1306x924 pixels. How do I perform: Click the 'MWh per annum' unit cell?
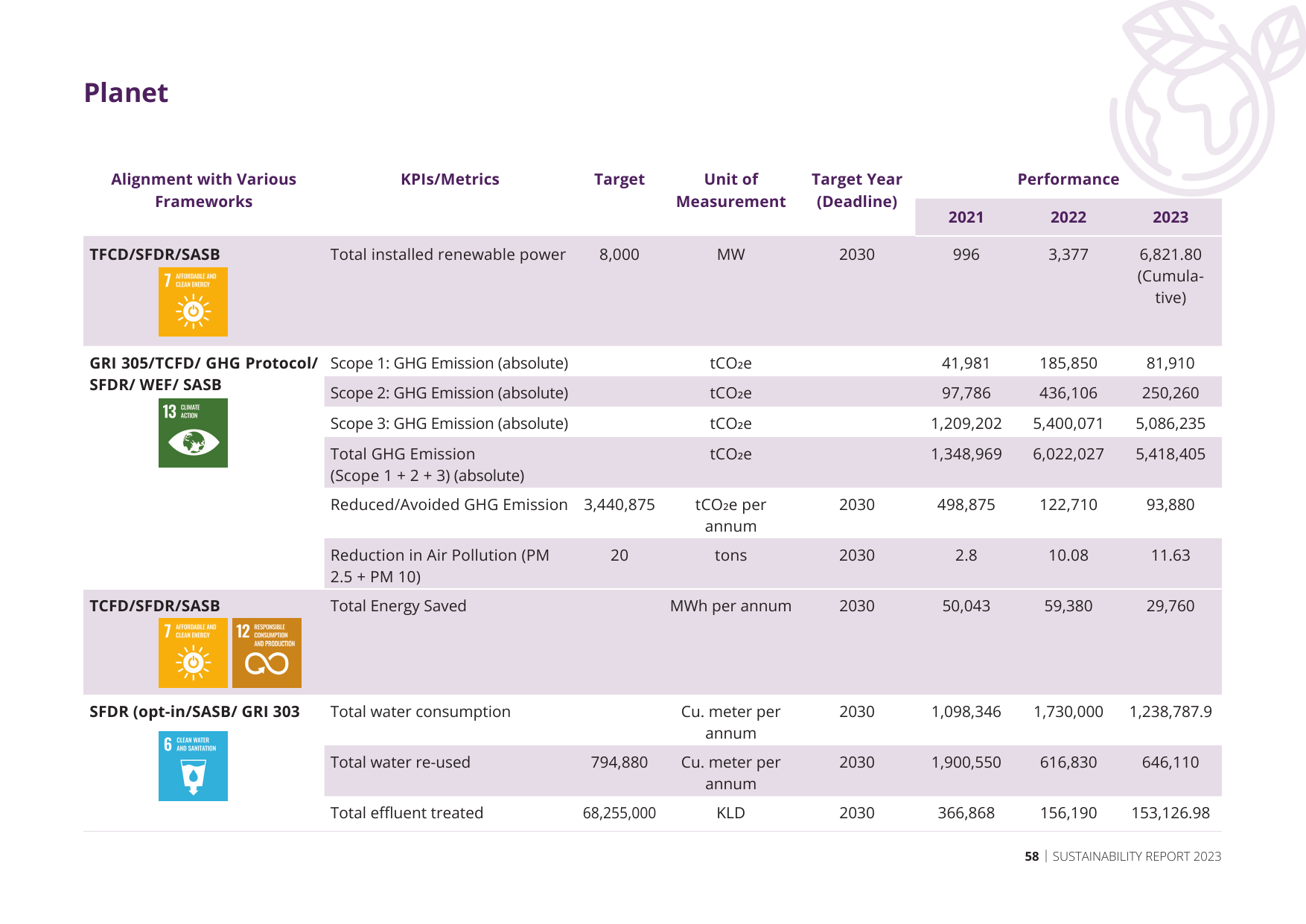[x=731, y=606]
